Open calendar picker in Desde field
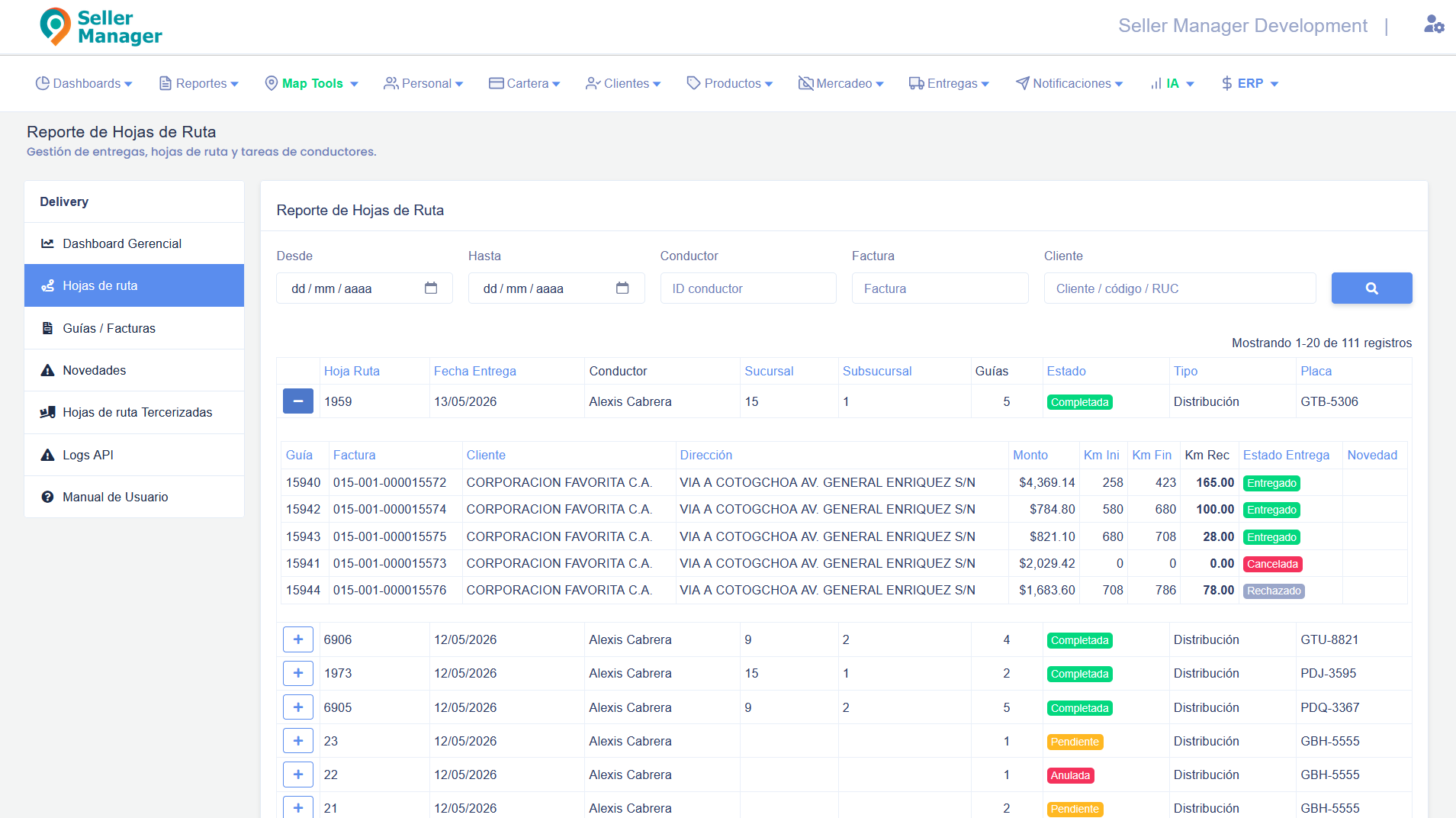This screenshot has width=1456, height=818. [431, 288]
